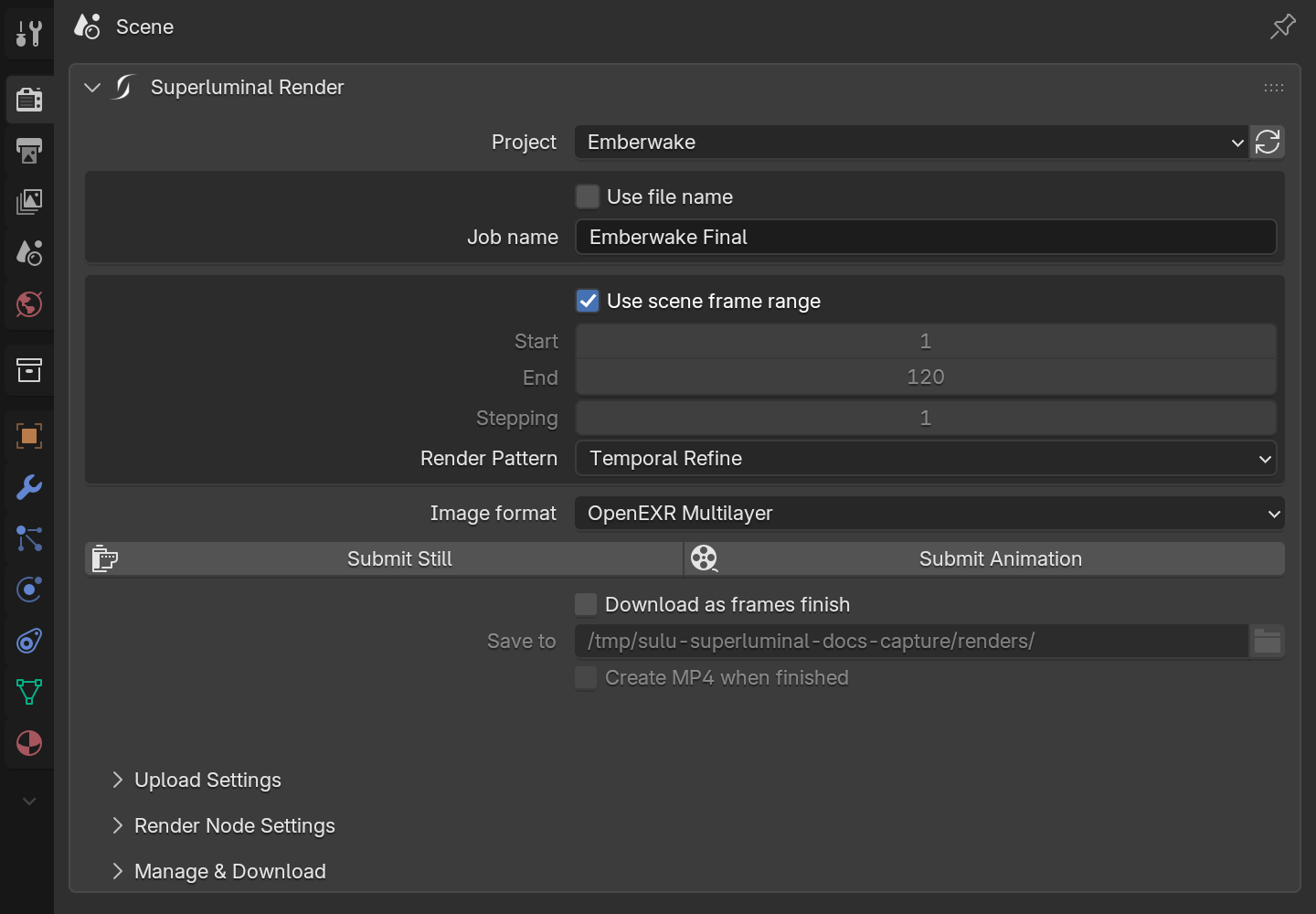Open the Render Pattern dropdown
Screen dimensions: 1316x914
click(926, 458)
